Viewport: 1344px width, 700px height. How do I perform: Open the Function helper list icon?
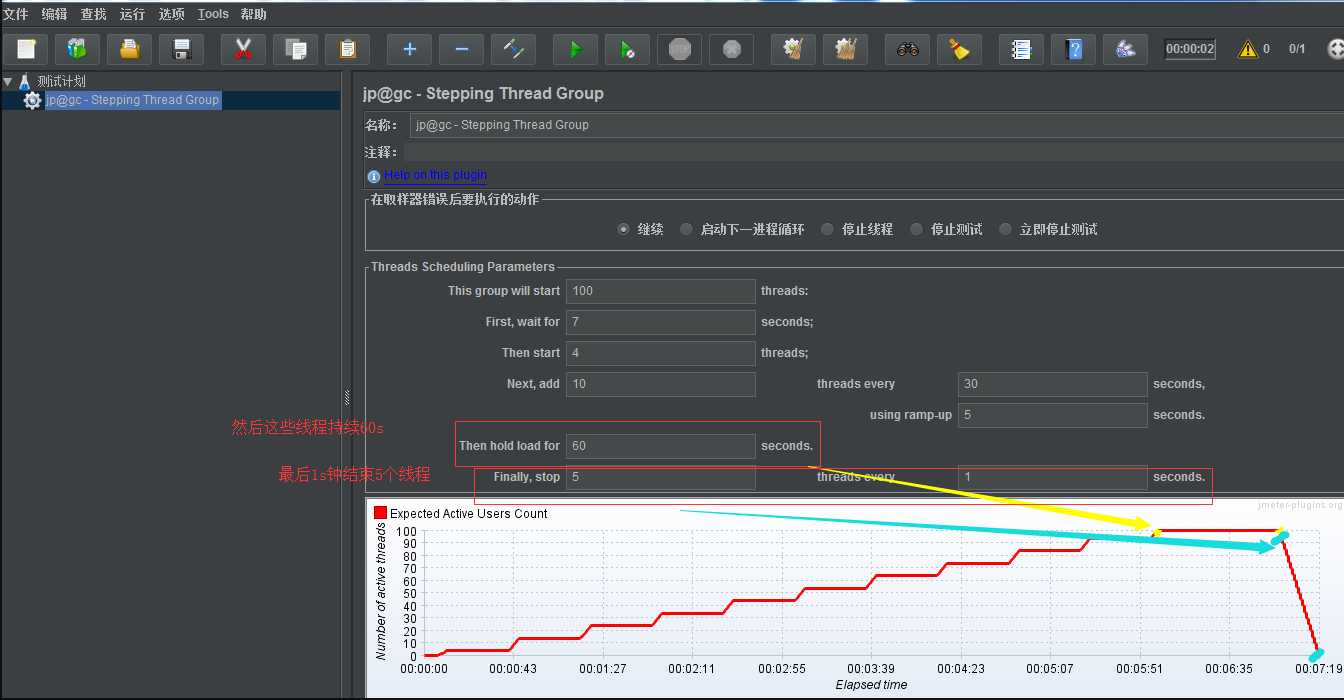point(1021,49)
